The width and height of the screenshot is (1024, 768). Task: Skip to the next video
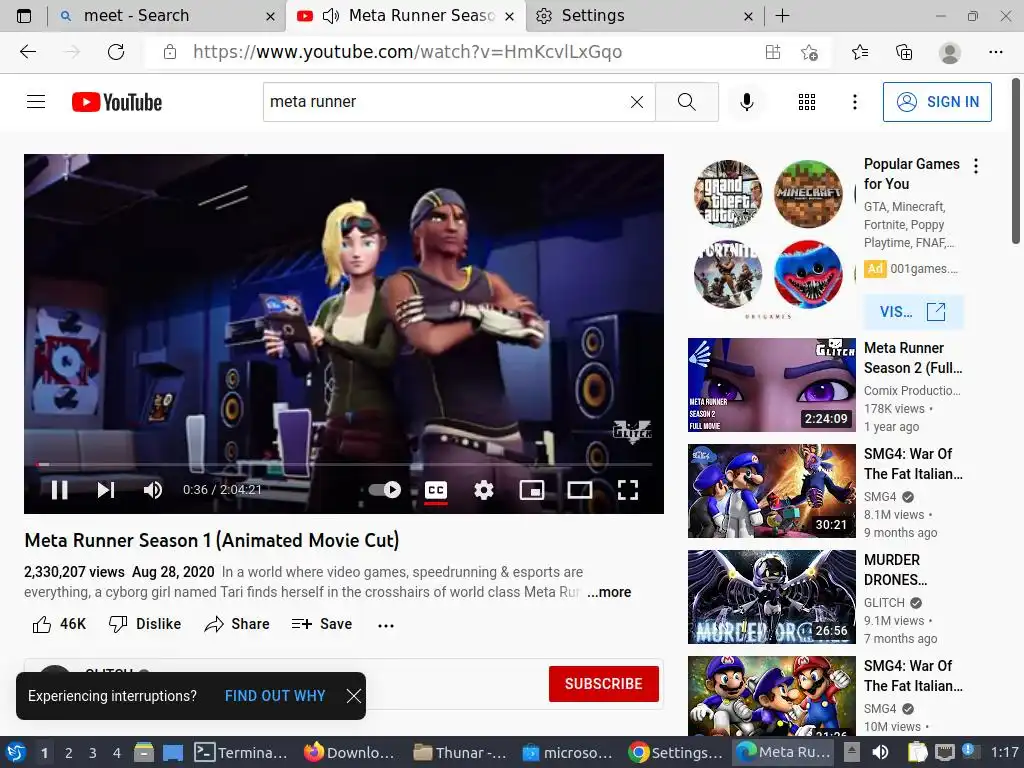tap(106, 490)
